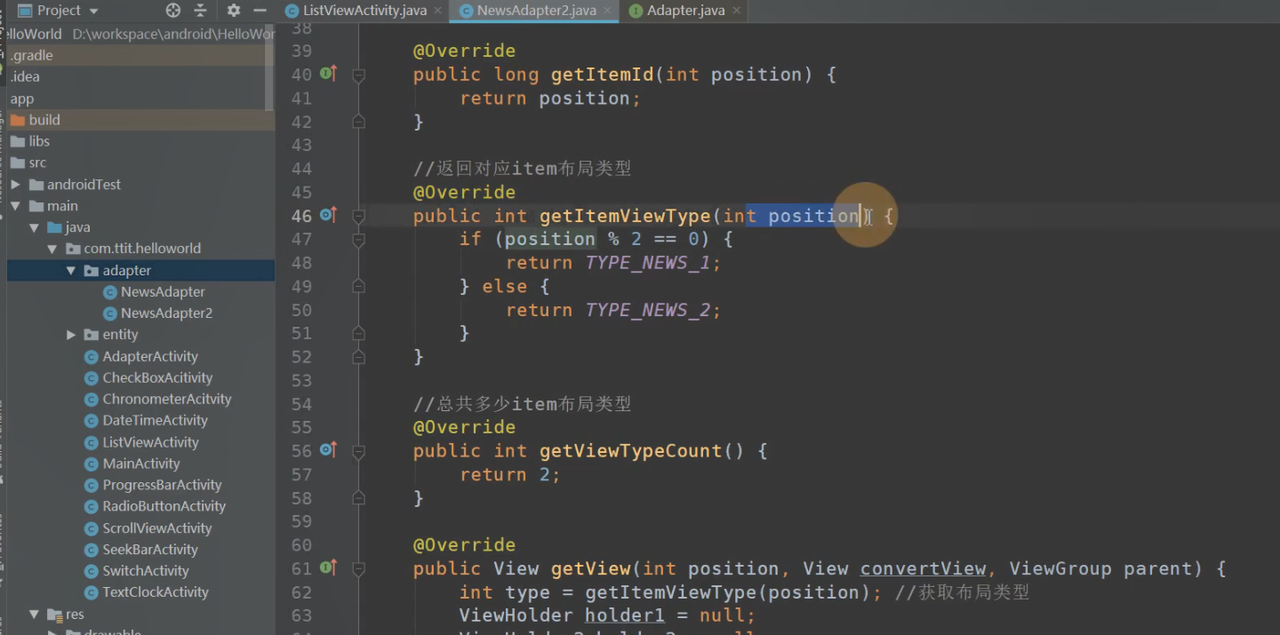Screen dimensions: 1280x635
Task: Open SeekBarActivity class in tree
Action: click(150, 549)
